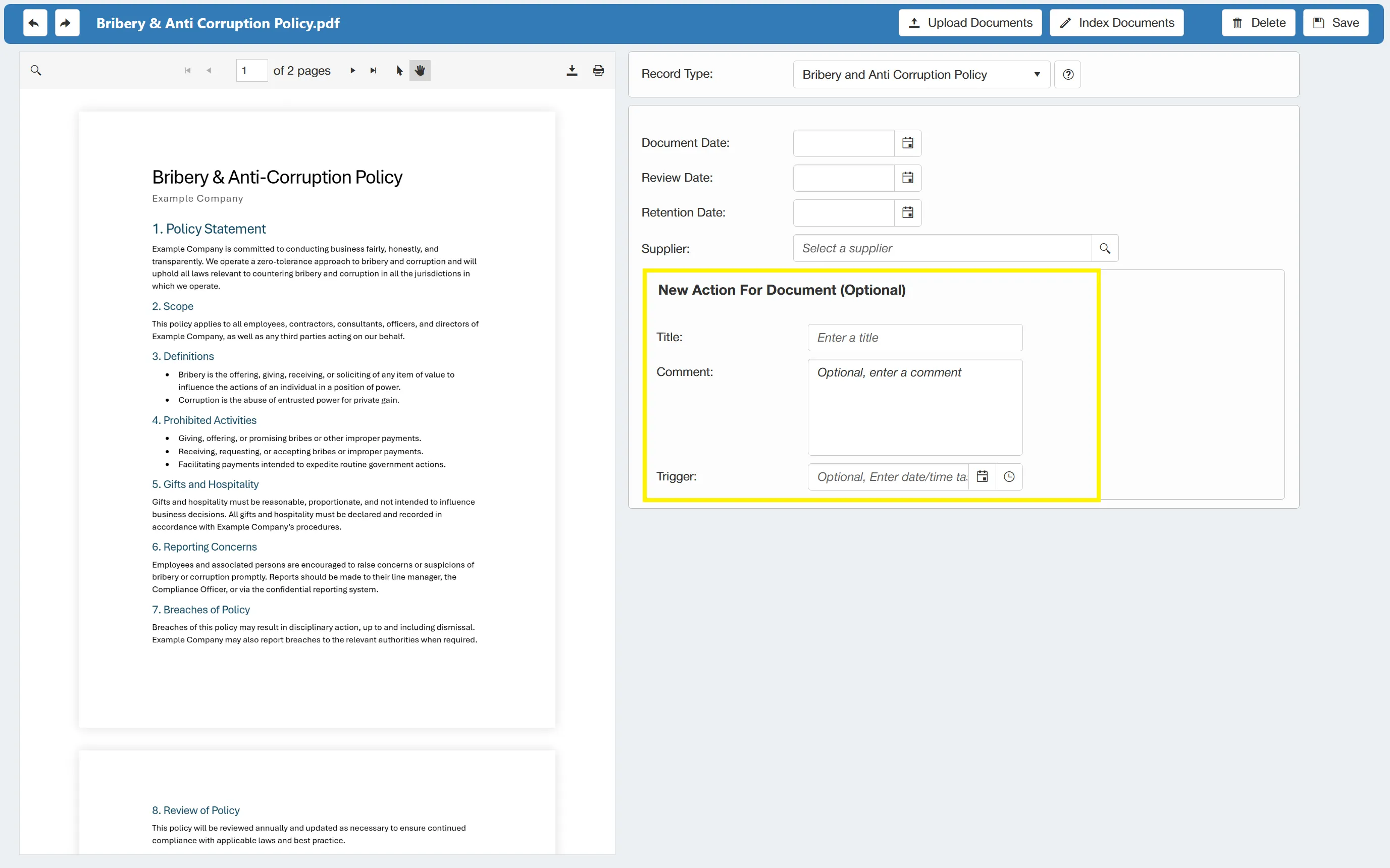Screen dimensions: 1390x868
Task: Open search in PDF viewer
Action: click(x=36, y=70)
